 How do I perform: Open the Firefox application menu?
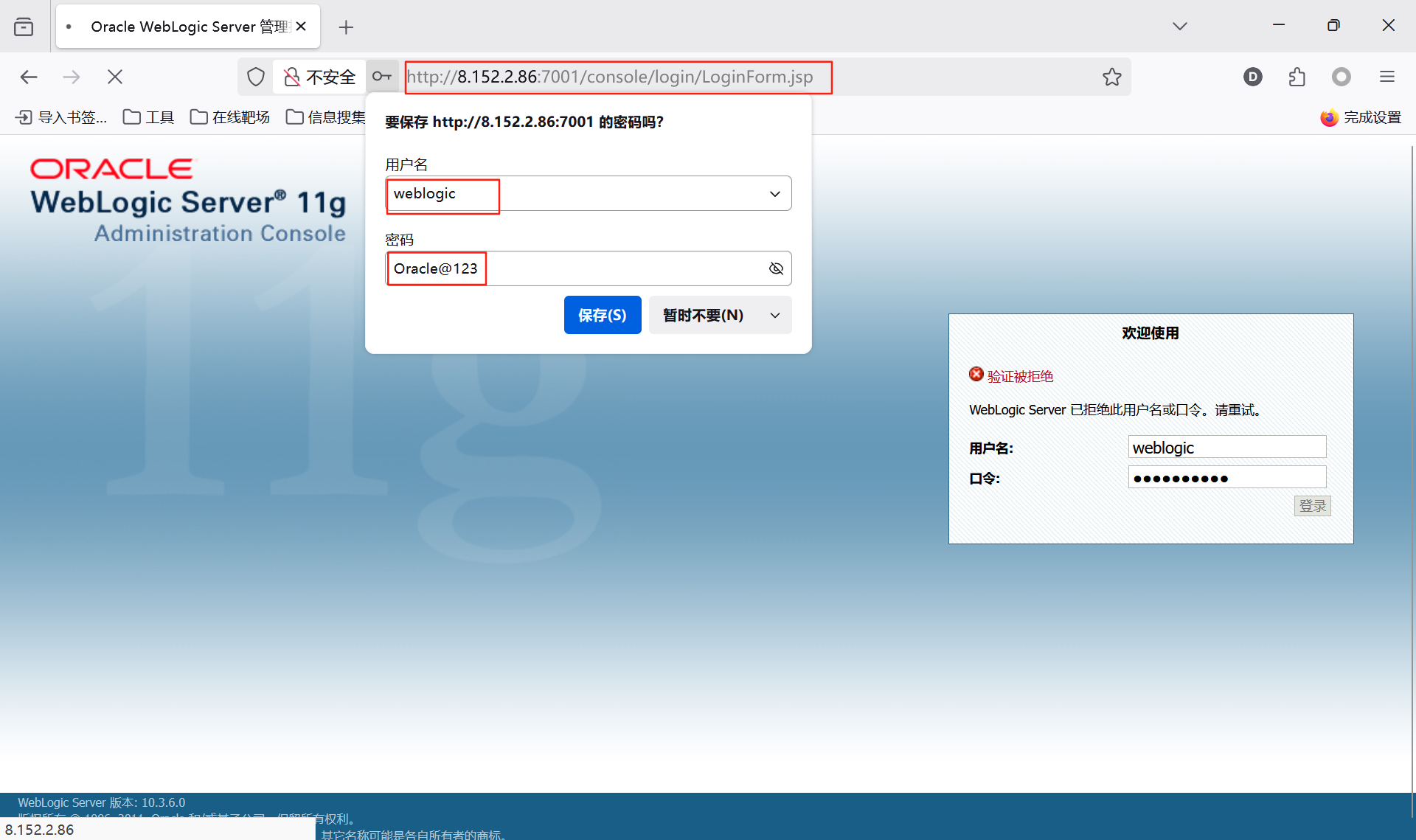(1387, 77)
